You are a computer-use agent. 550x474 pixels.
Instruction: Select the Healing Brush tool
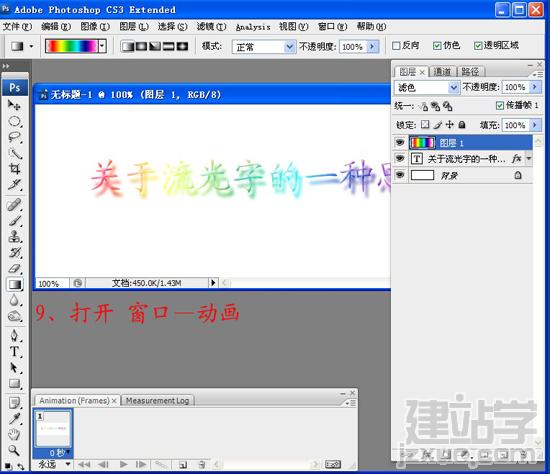click(x=14, y=205)
